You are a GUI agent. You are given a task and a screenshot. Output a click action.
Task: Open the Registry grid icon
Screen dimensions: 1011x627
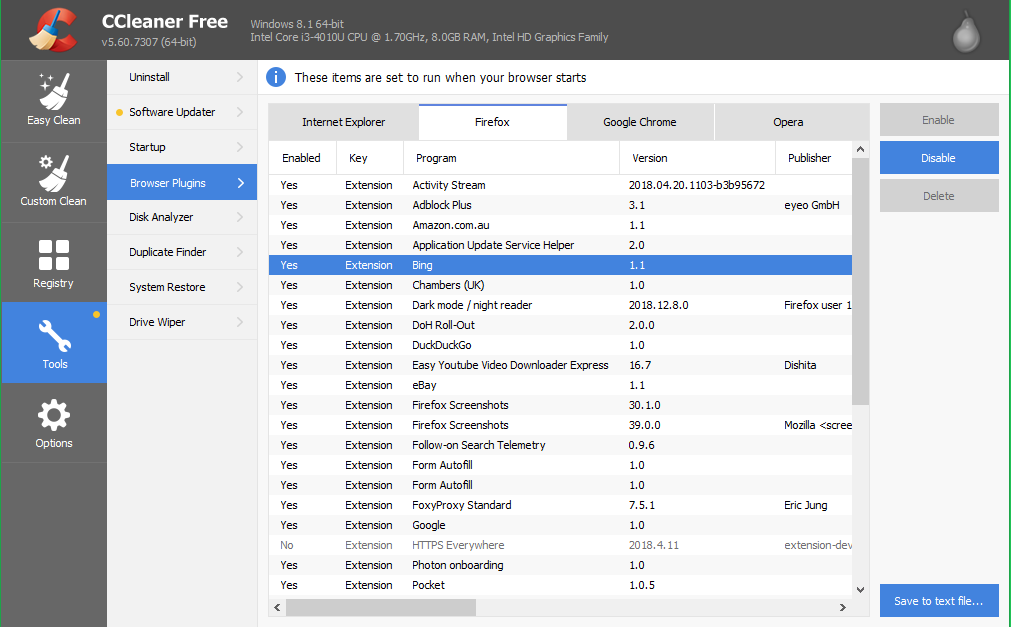[x=54, y=254]
